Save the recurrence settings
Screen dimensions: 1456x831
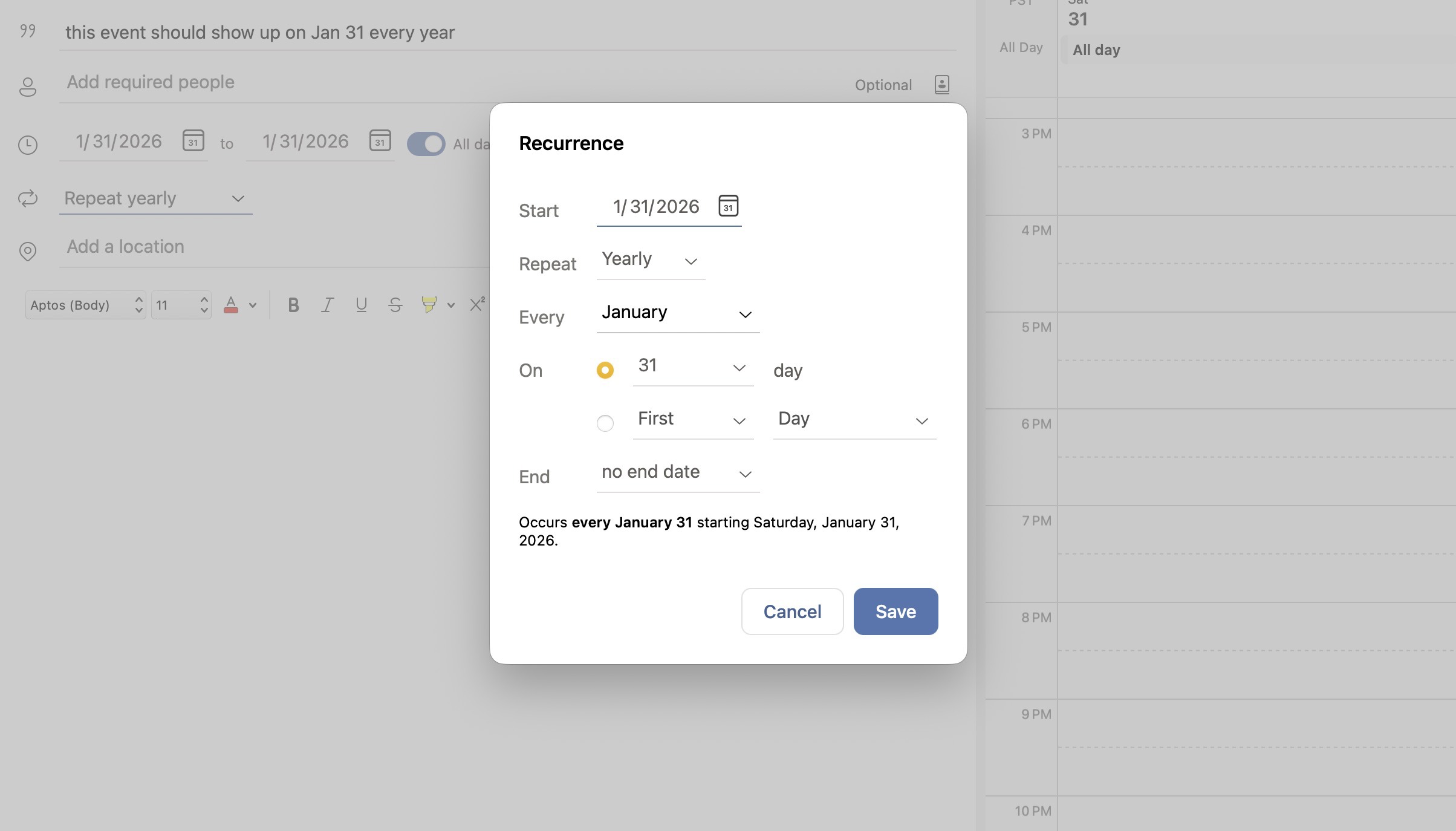(x=895, y=611)
